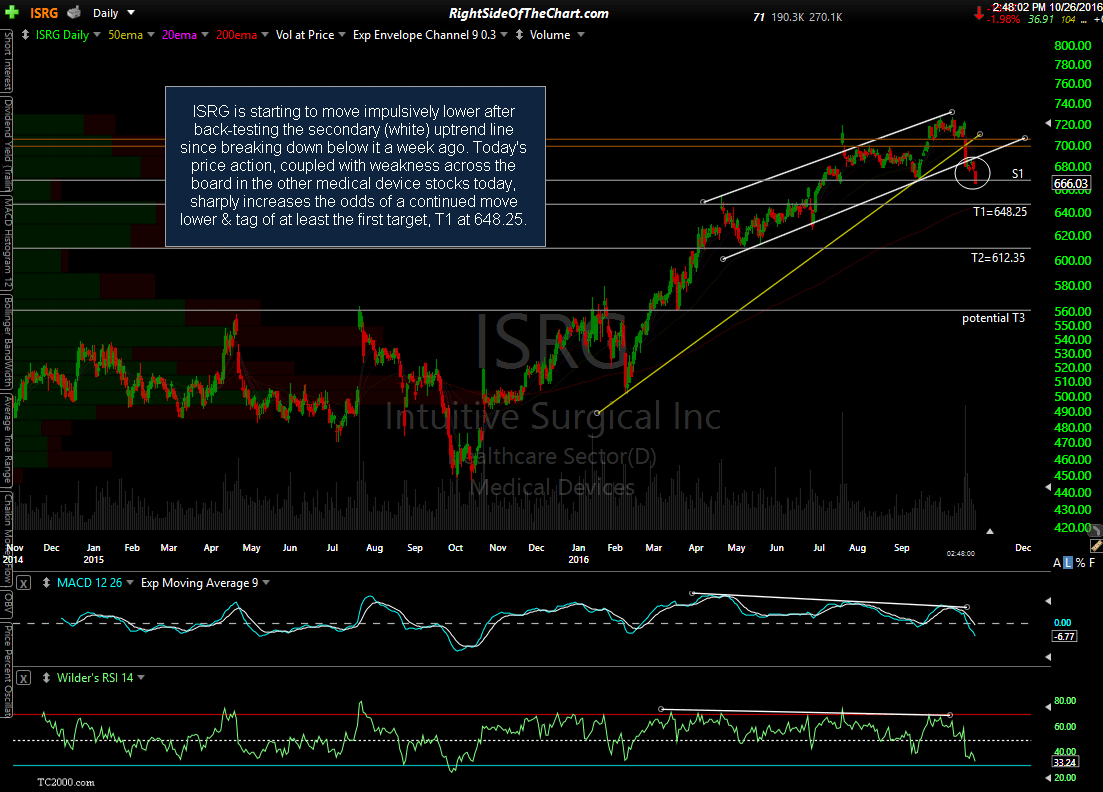This screenshot has width=1103, height=792.
Task: Click the MACD value label -6.77
Action: click(x=1064, y=636)
